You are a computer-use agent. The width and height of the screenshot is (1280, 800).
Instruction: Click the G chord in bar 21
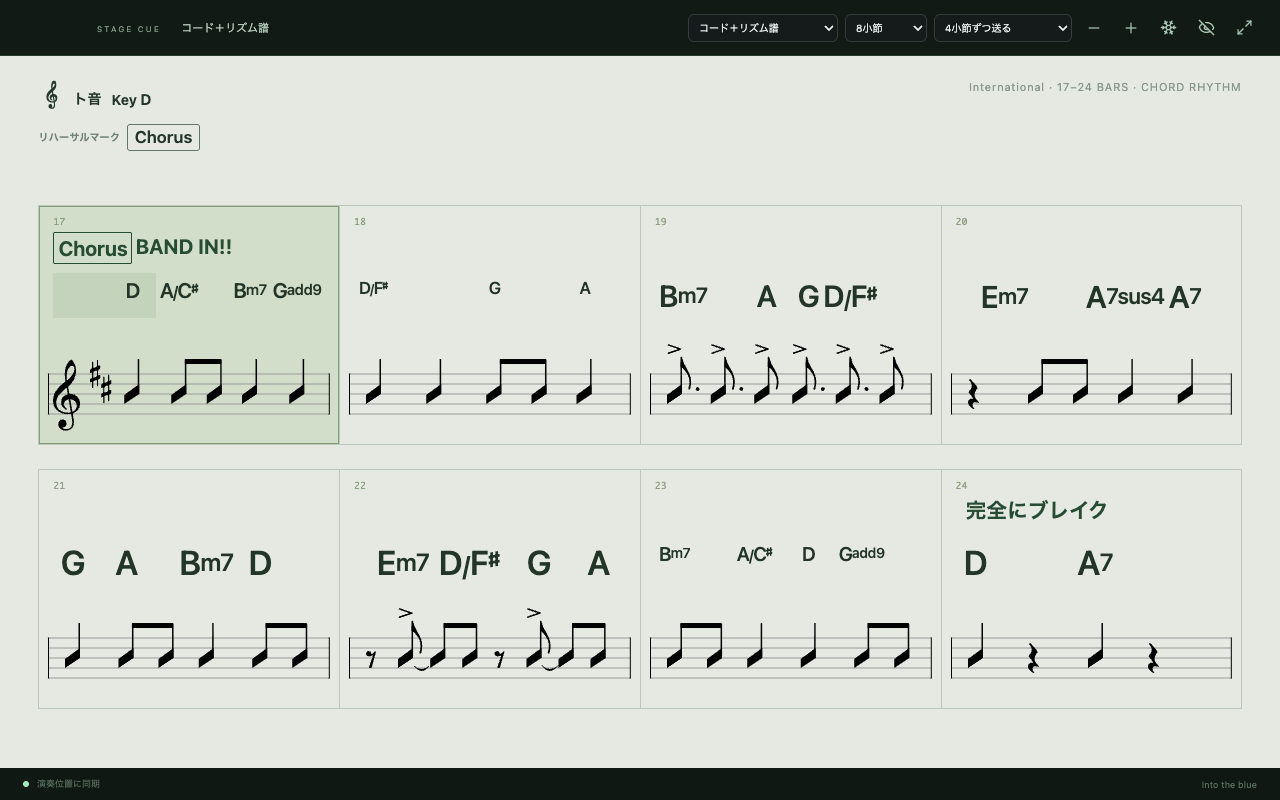pyautogui.click(x=73, y=563)
